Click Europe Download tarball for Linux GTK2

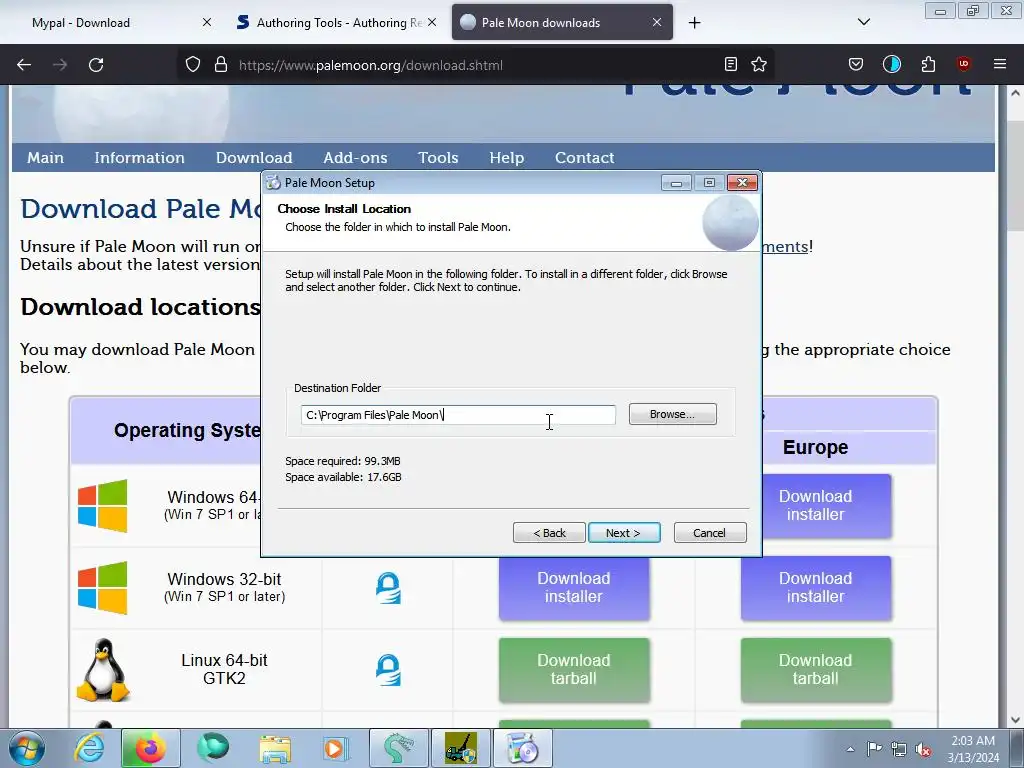(x=816, y=669)
